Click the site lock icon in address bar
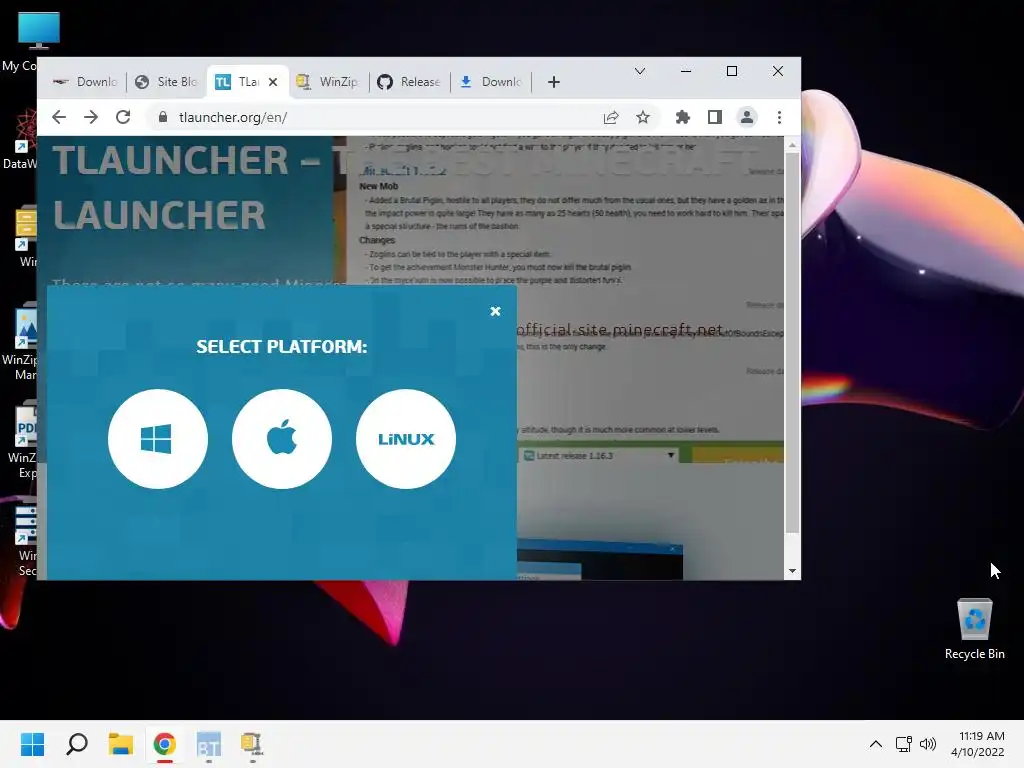Viewport: 1024px width, 768px height. (x=163, y=117)
